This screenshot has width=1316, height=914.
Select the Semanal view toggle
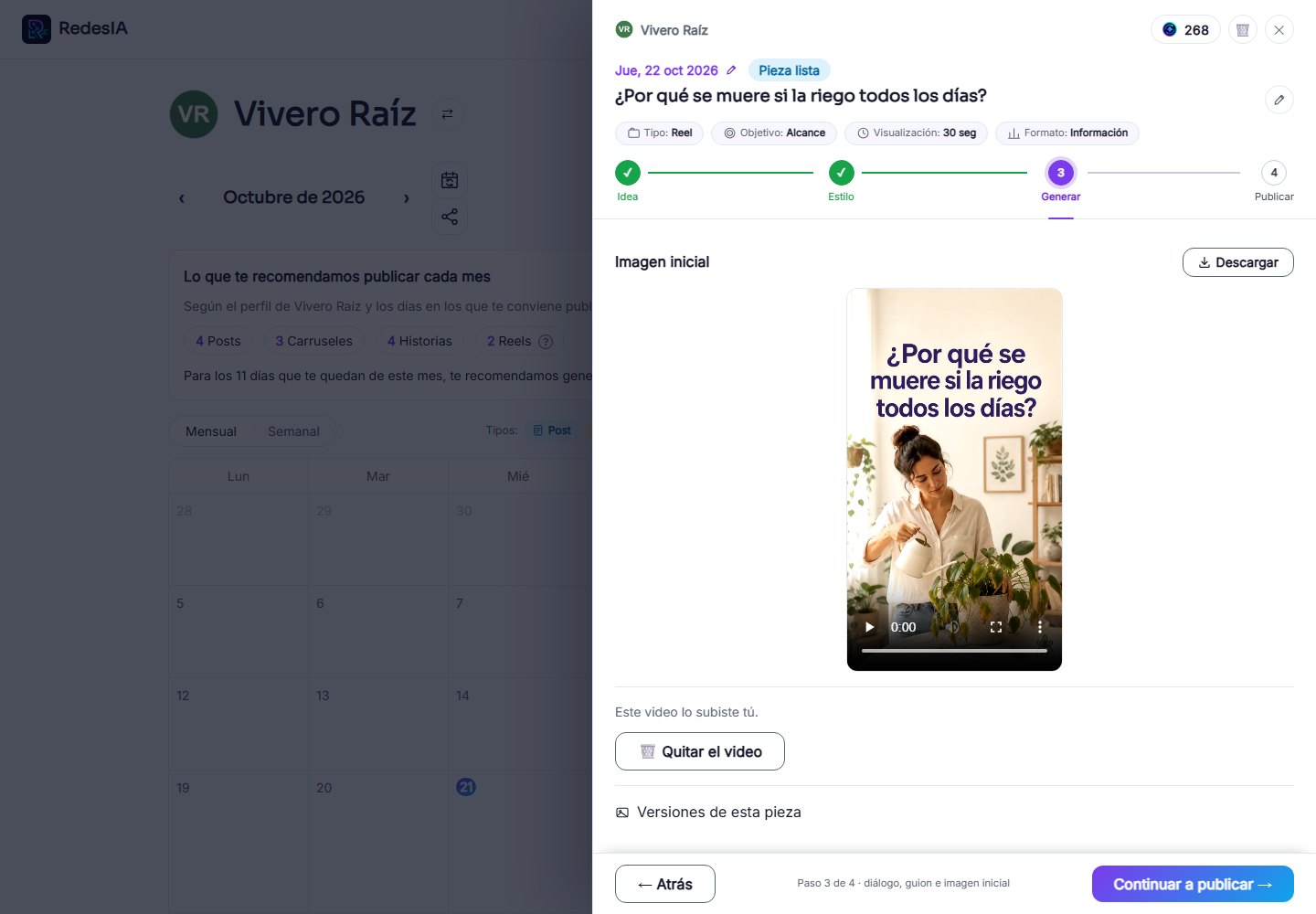(x=293, y=431)
